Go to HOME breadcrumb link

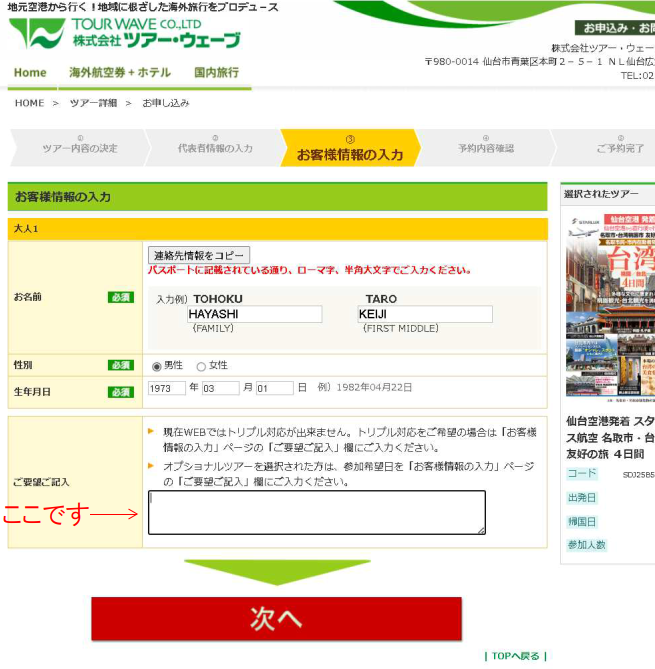[29, 103]
